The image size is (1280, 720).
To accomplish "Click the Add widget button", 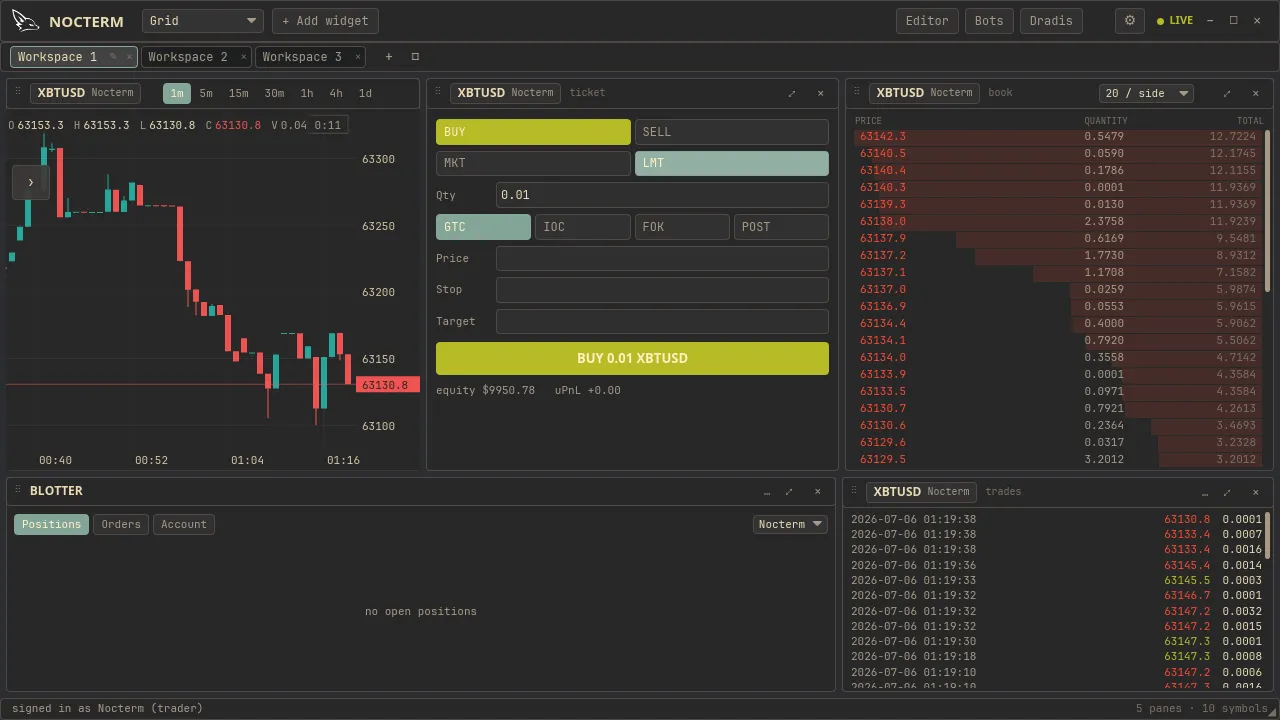I will (x=325, y=21).
